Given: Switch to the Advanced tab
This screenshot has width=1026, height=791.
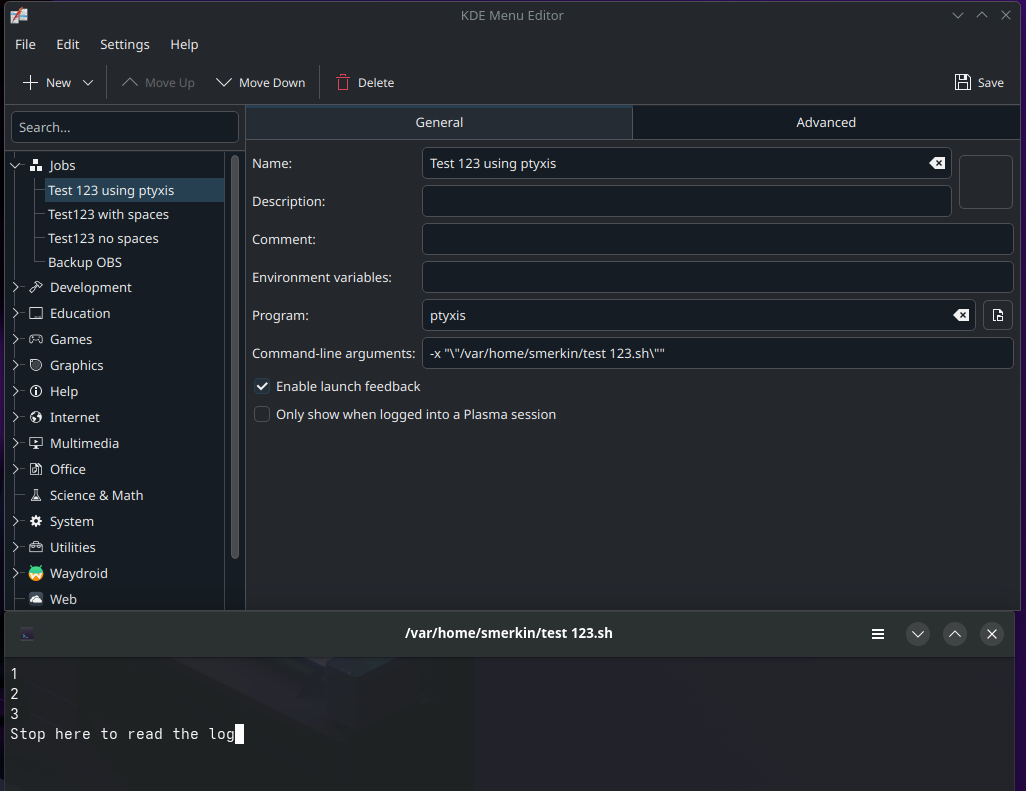Looking at the screenshot, I should tap(825, 121).
